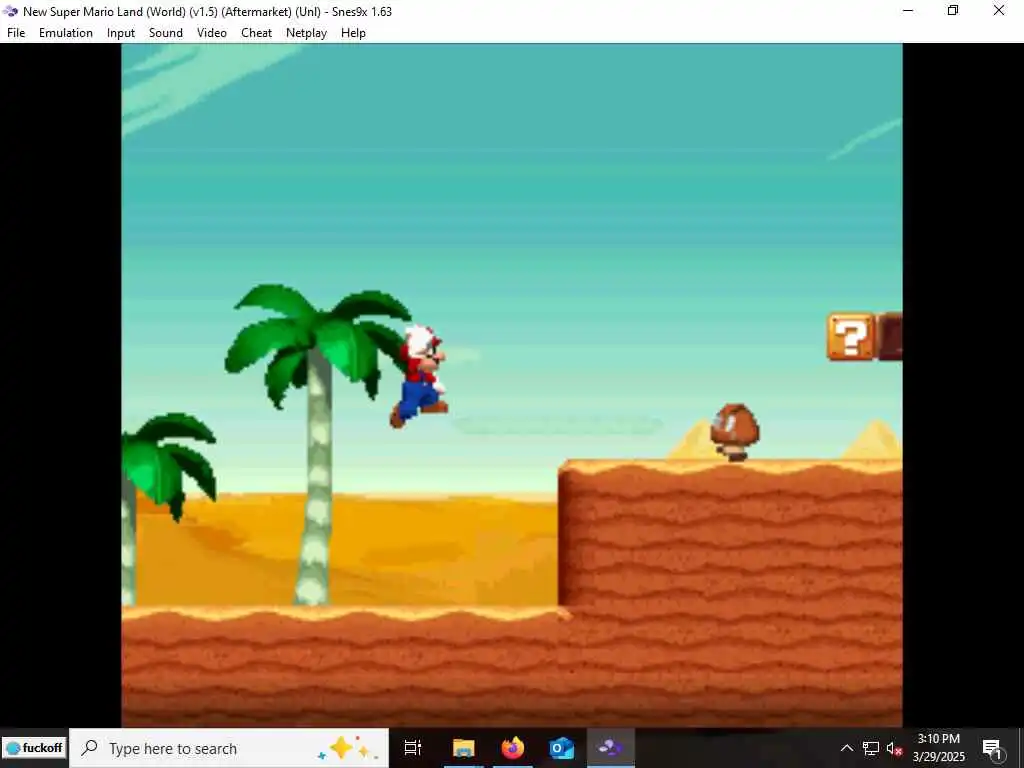Viewport: 1024px width, 768px height.
Task: Click the Snes9x taskbar icon
Action: click(x=611, y=748)
